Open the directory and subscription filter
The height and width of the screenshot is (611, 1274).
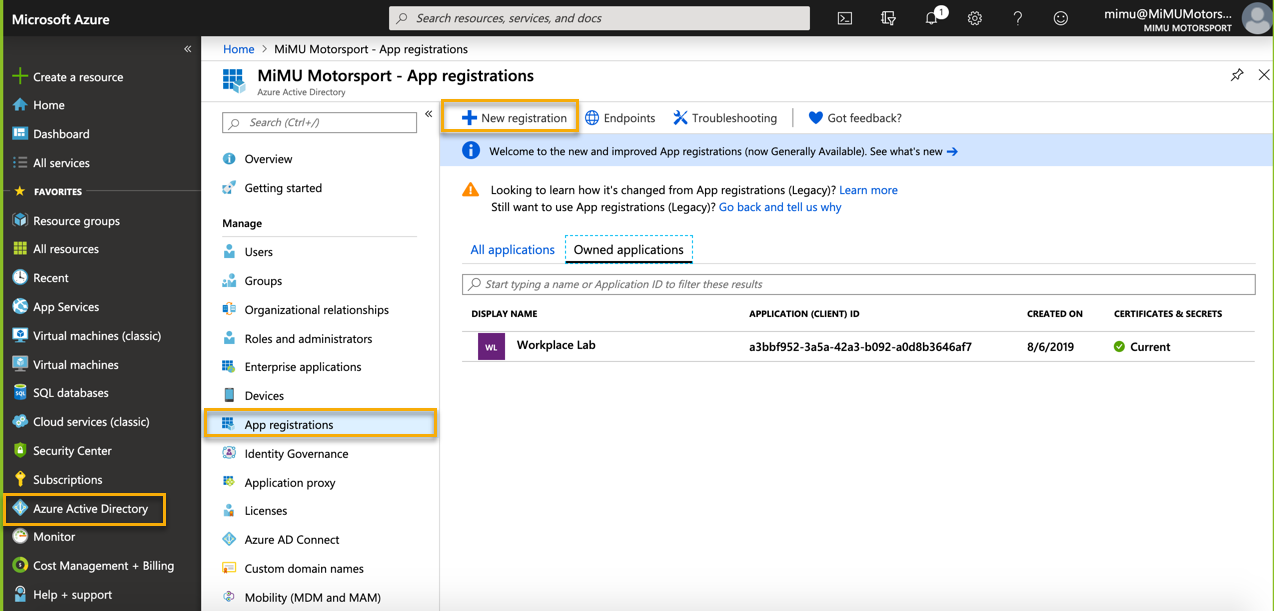pyautogui.click(x=888, y=18)
